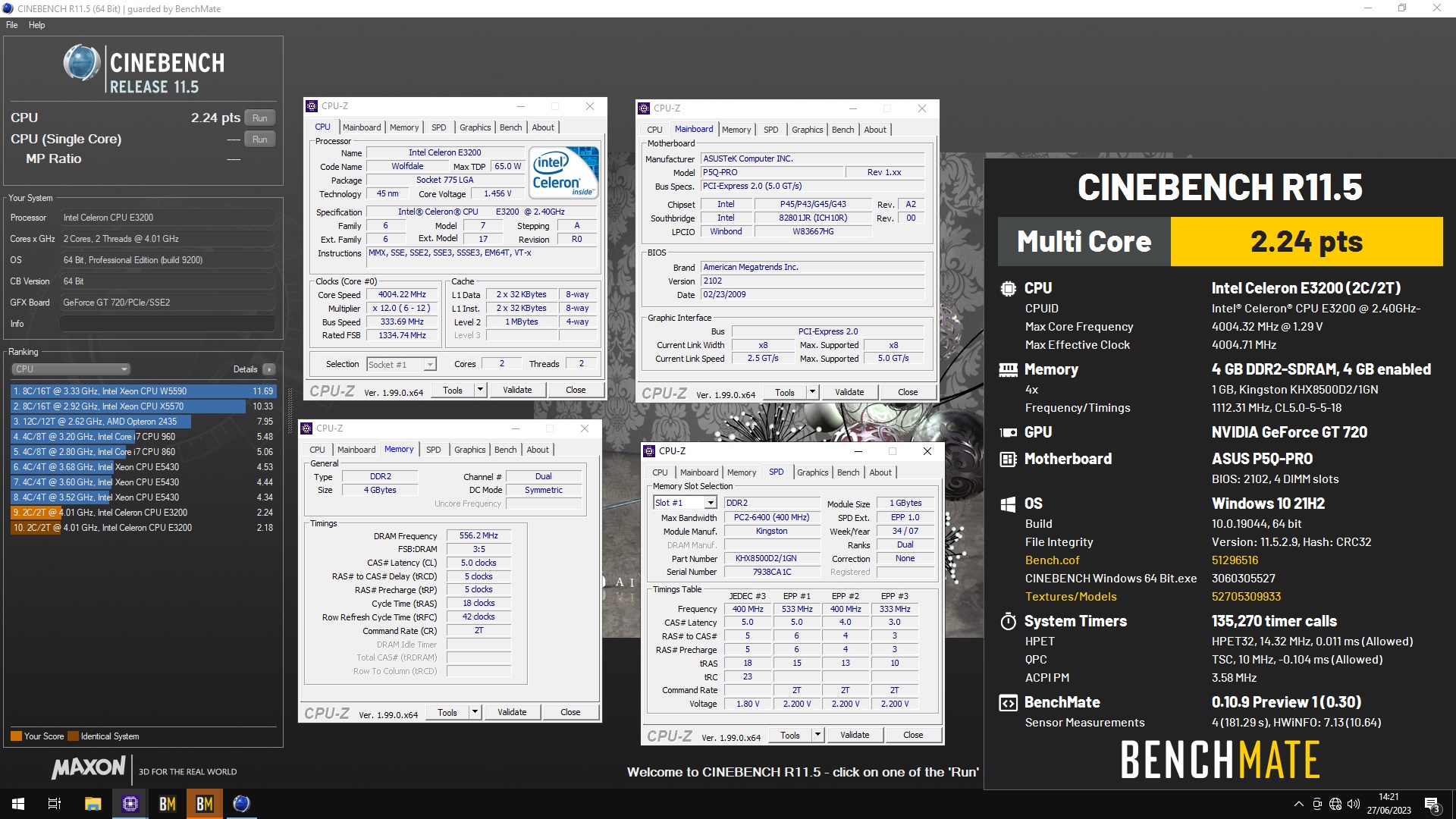Click the BenchMate code bracket icon
The height and width of the screenshot is (819, 1456).
point(1008,702)
